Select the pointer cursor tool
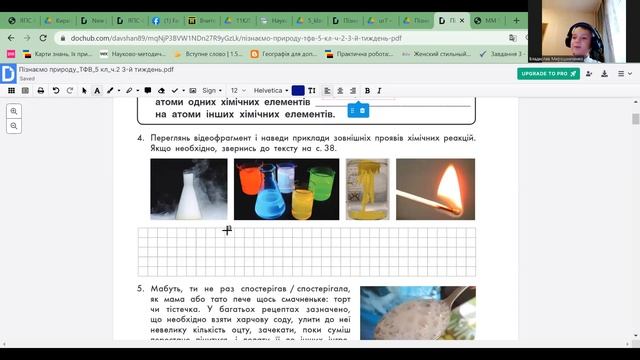 coord(84,91)
